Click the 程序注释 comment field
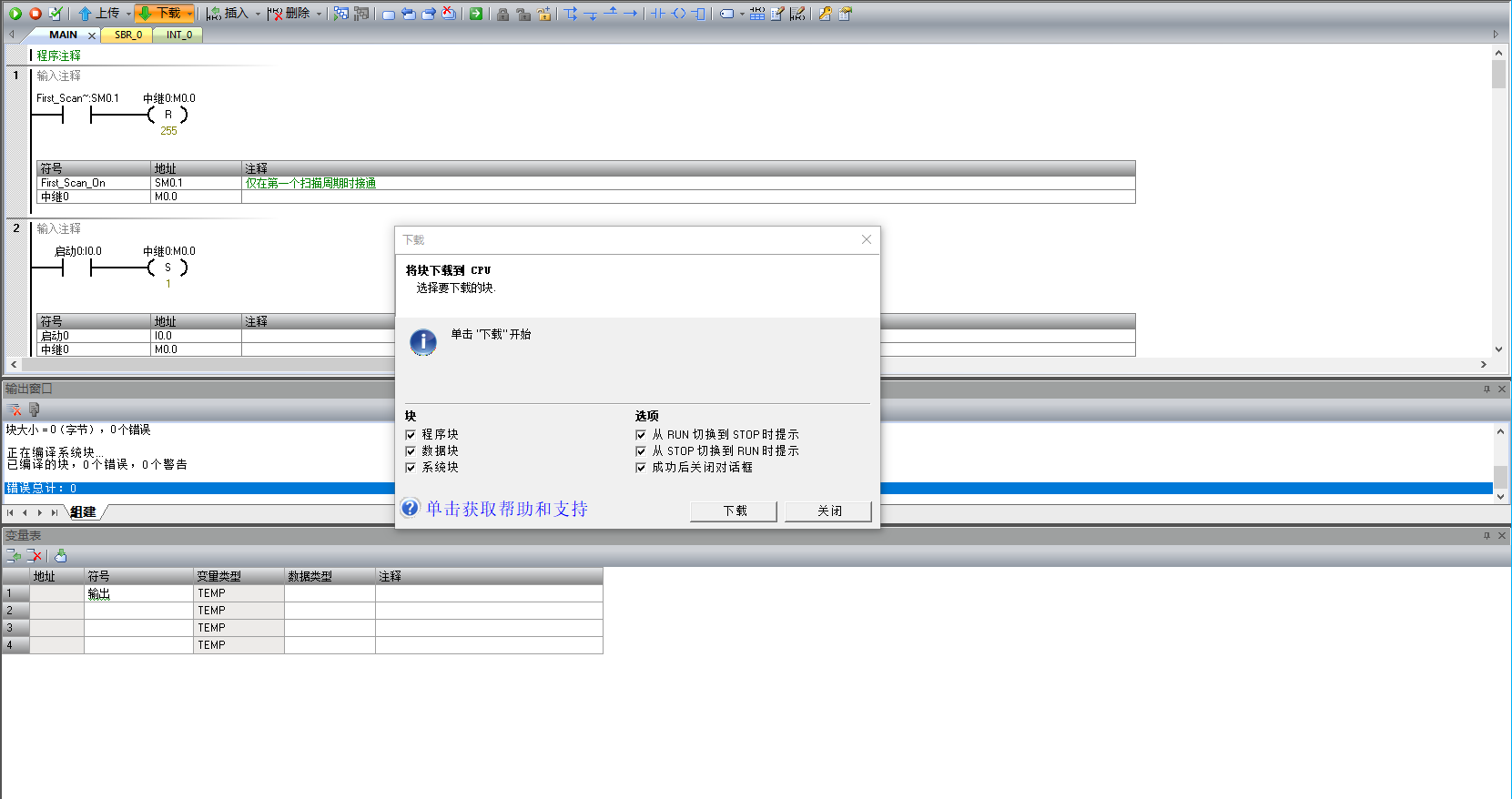Image resolution: width=1512 pixels, height=799 pixels. [x=59, y=56]
